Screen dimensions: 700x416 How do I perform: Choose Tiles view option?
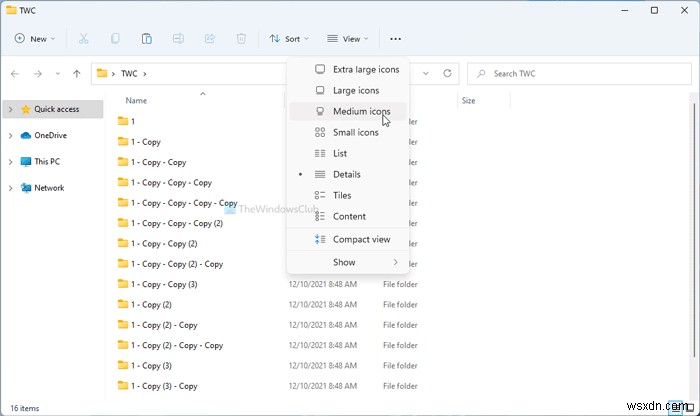[348, 195]
